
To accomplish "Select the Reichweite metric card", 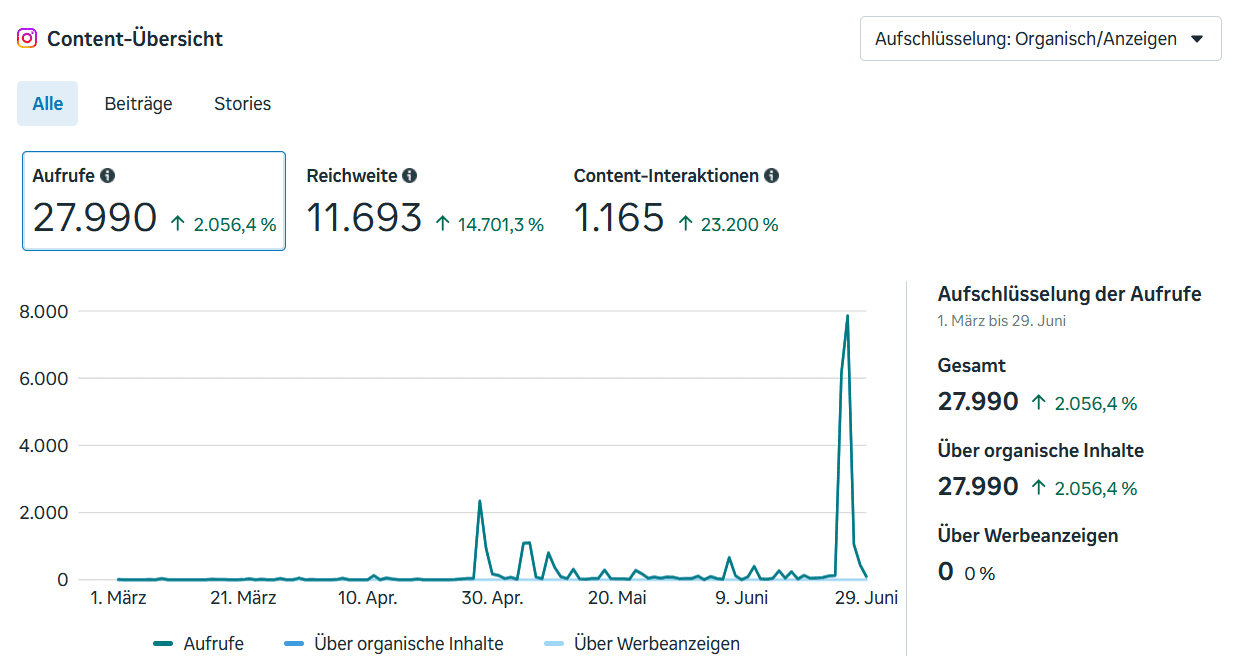I will coord(426,201).
